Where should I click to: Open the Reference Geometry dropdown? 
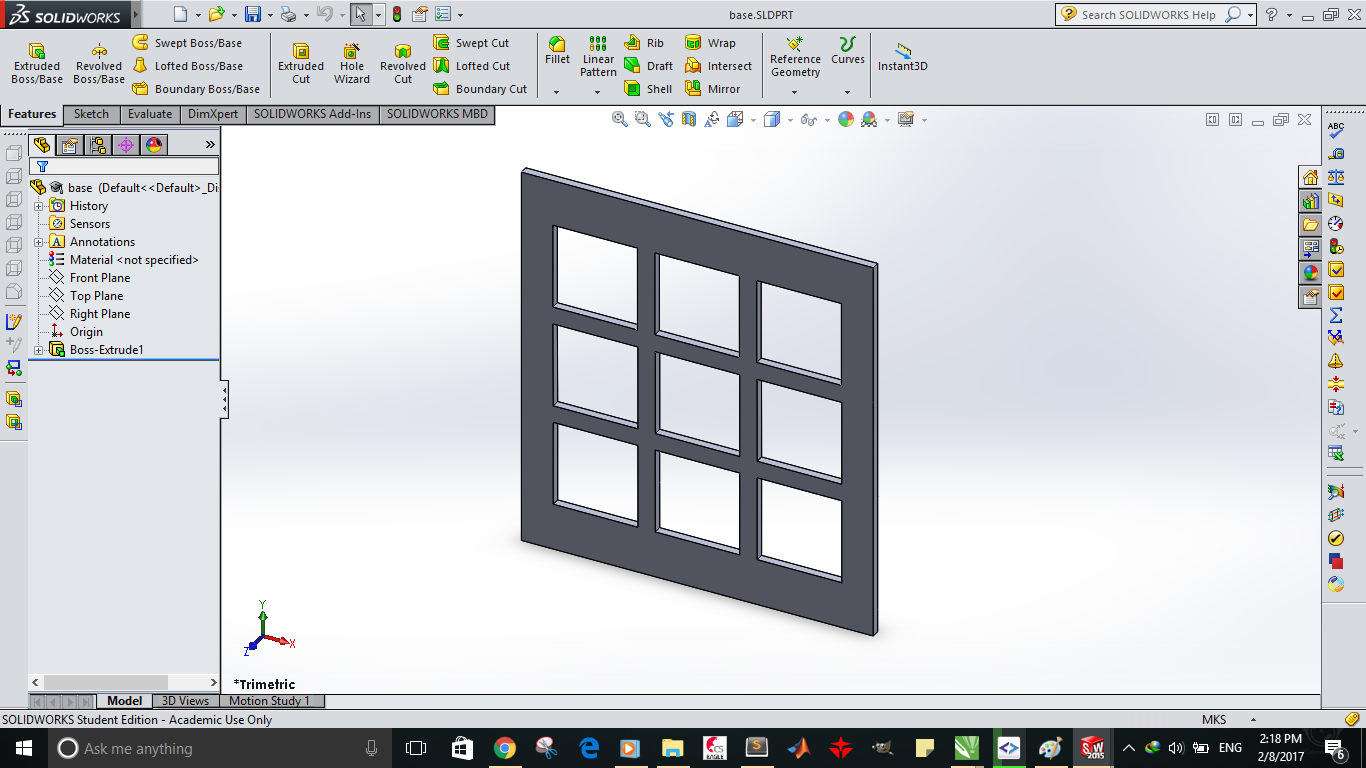click(795, 92)
